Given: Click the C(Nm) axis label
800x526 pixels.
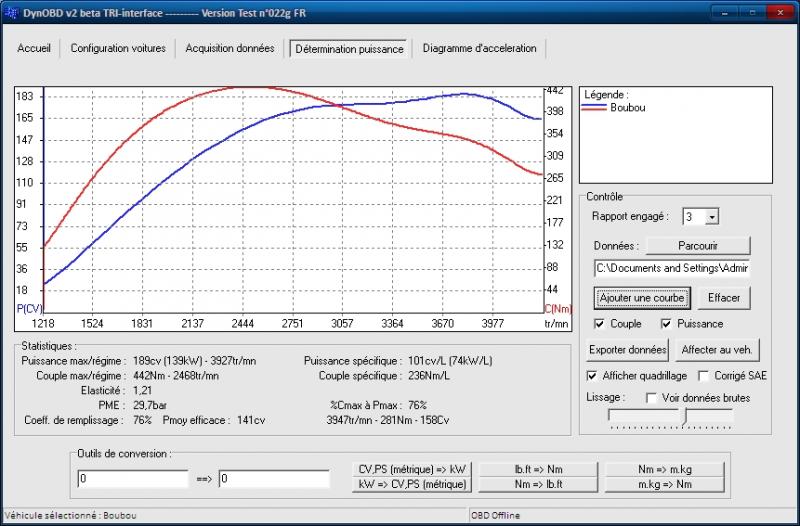Looking at the screenshot, I should pos(558,309).
